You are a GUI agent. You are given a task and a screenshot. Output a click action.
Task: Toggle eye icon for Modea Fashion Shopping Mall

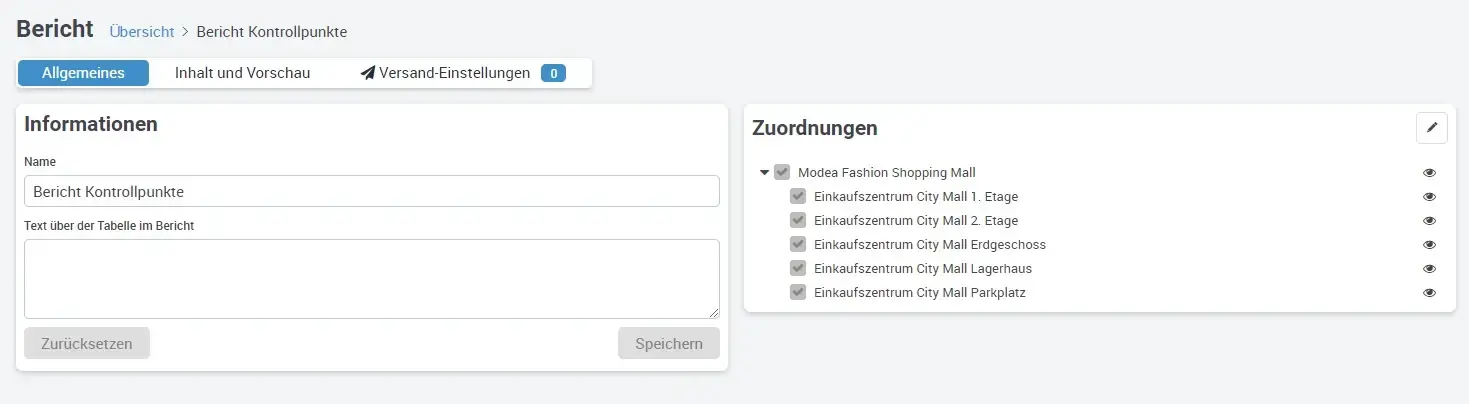[1429, 173]
